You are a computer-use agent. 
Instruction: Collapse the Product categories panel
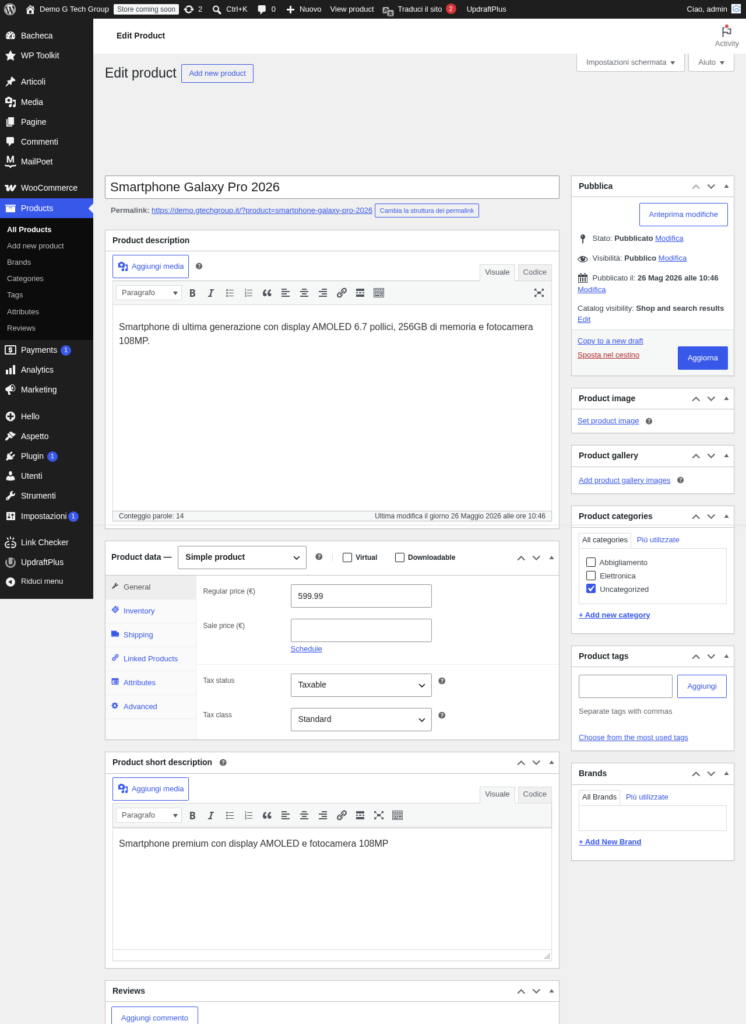tap(726, 516)
